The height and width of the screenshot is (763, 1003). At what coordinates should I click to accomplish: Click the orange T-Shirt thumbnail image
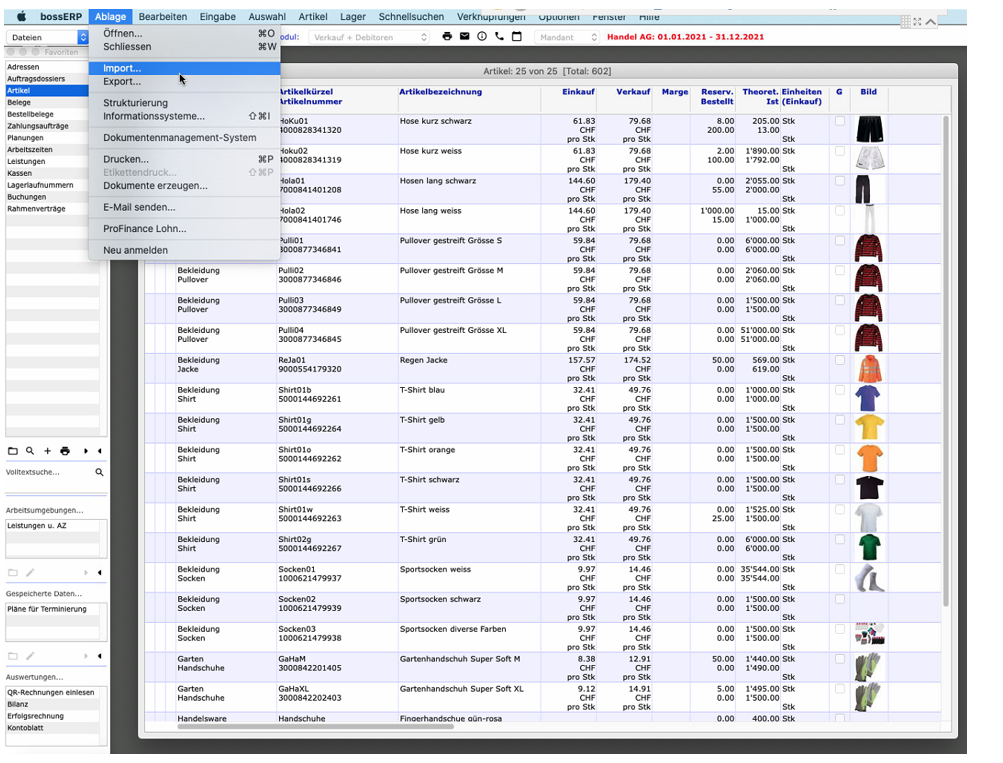point(869,458)
